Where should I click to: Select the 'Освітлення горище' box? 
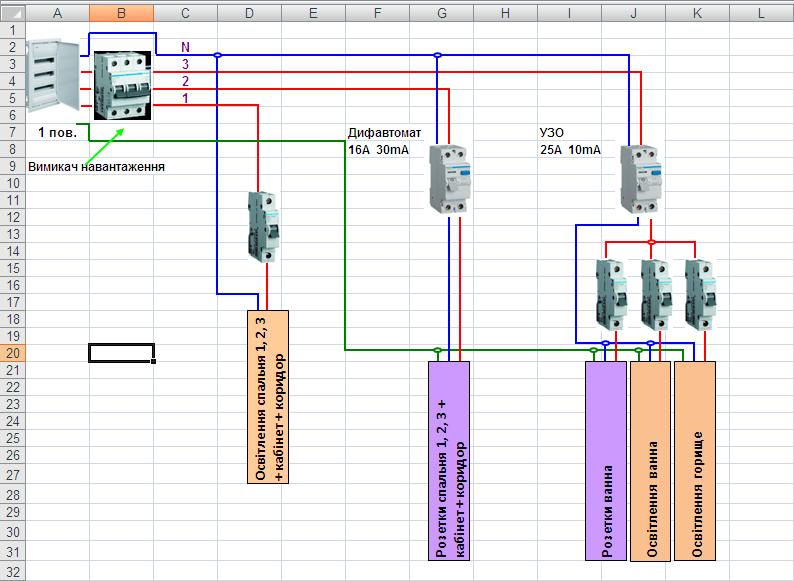(x=696, y=460)
